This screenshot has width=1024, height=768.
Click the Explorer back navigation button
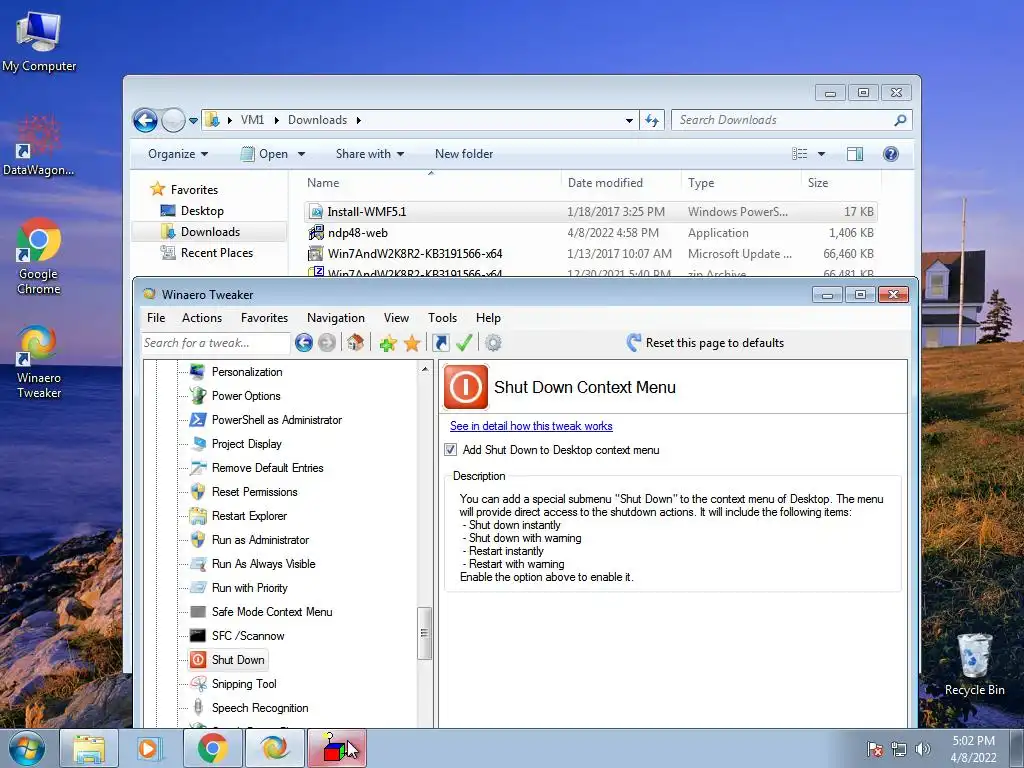145,120
